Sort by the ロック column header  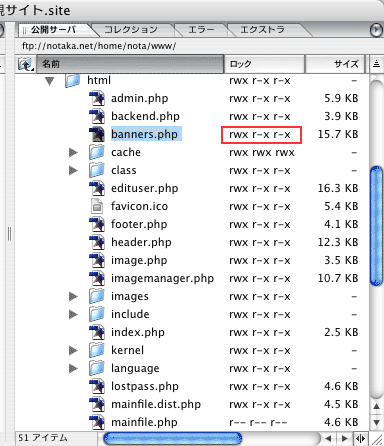tap(264, 64)
